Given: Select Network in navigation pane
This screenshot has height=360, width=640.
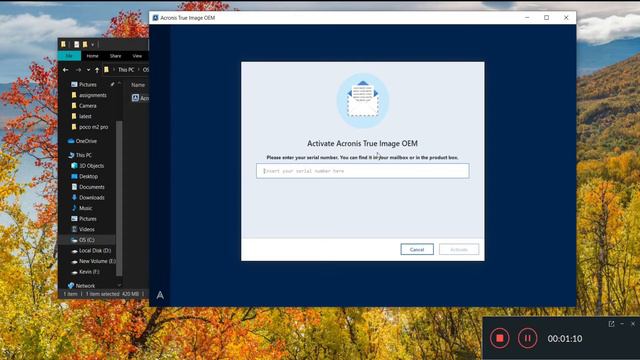Looking at the screenshot, I should click(85, 286).
